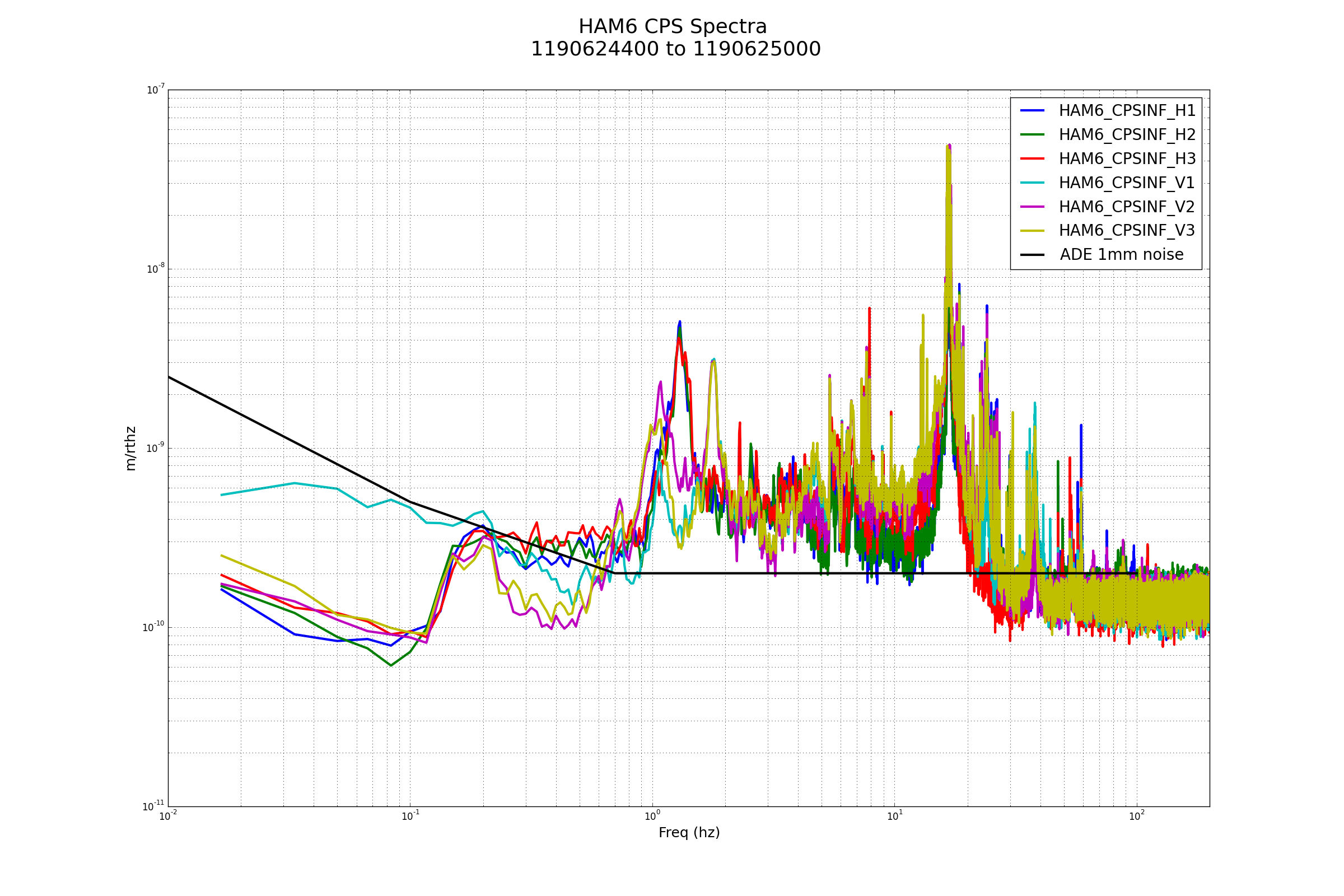Select HAM6_CPSINF_V1 legend label
Viewport: 1344px width, 896px height.
1127,183
